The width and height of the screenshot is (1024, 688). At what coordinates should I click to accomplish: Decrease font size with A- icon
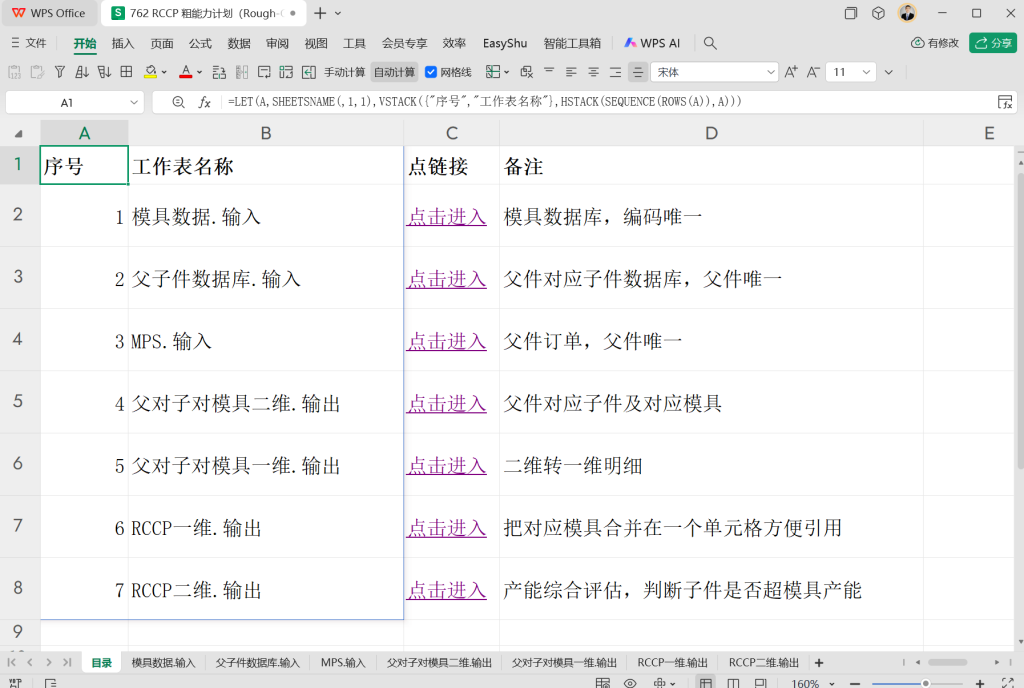pyautogui.click(x=813, y=72)
